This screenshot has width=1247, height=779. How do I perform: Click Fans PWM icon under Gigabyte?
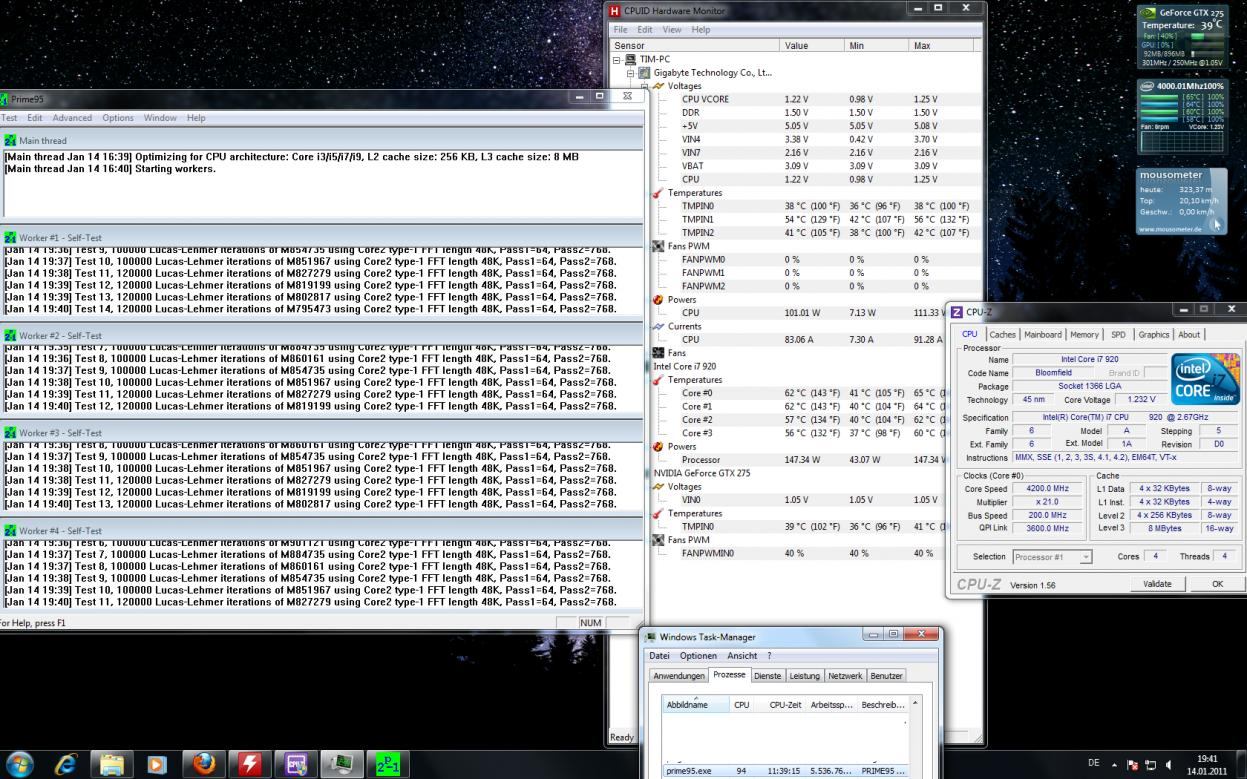(658, 246)
